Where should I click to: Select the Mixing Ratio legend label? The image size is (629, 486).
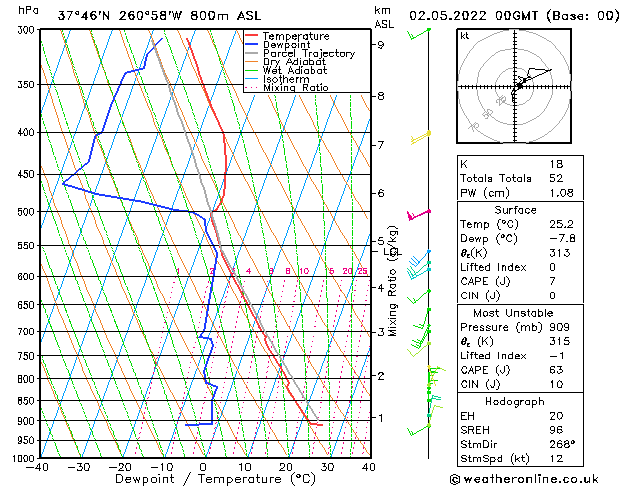tap(296, 87)
